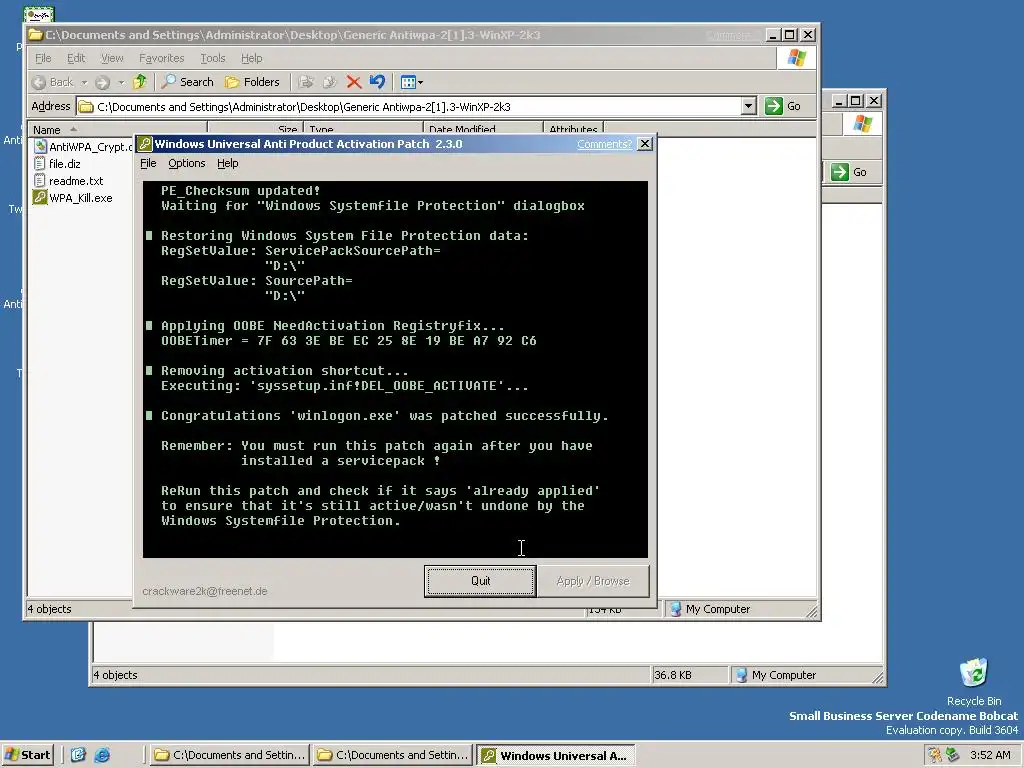Open the Explorer Help menu

tap(251, 58)
